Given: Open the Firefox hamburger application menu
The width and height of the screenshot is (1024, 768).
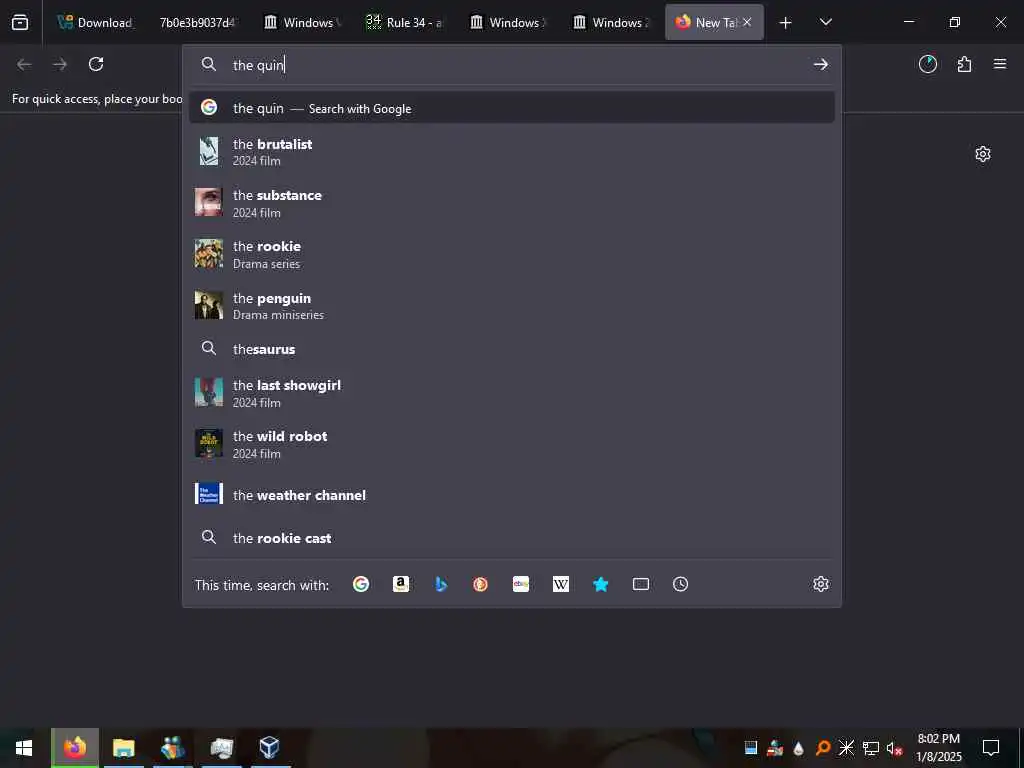Looking at the screenshot, I should (x=1000, y=64).
